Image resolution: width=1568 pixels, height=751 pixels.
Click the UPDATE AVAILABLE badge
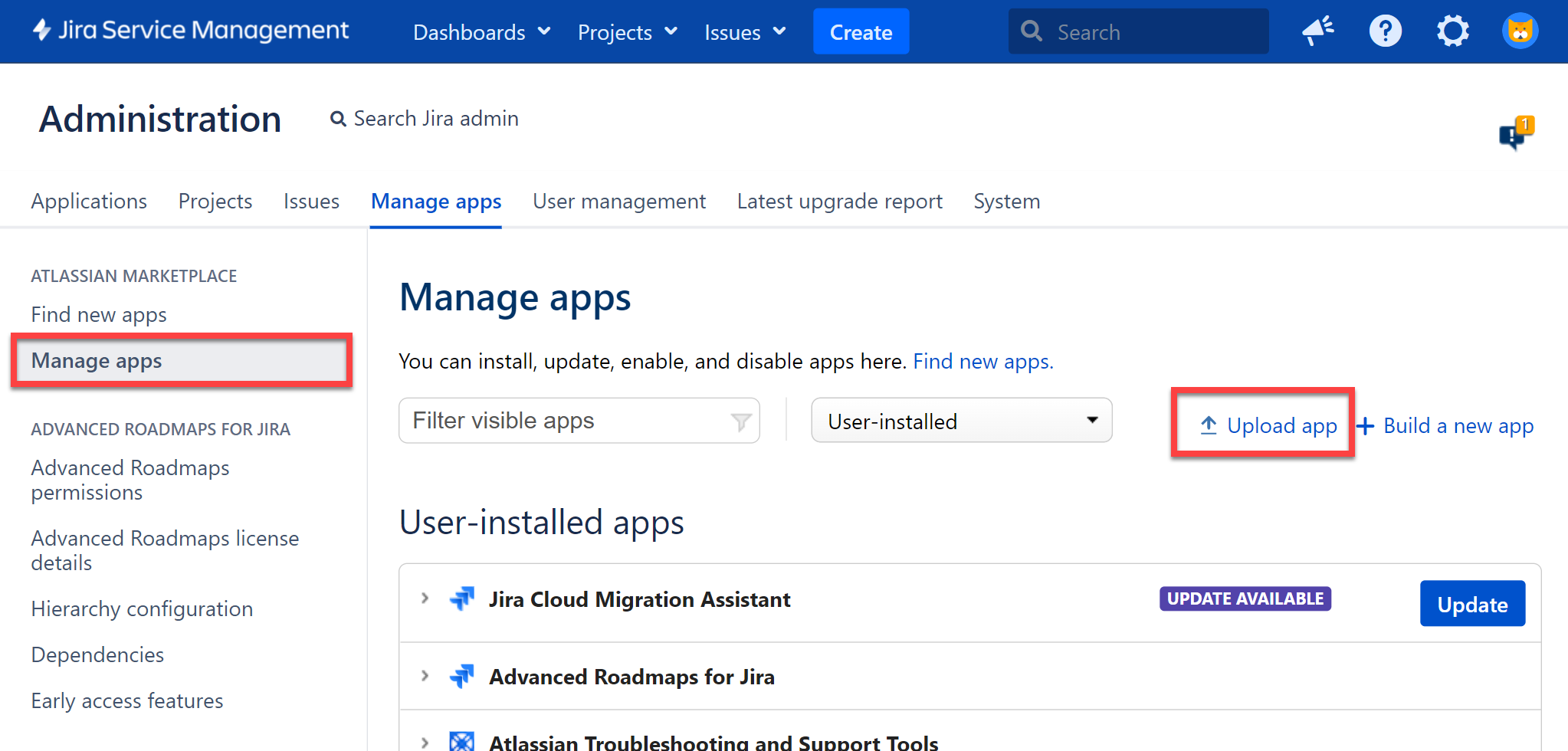(1245, 599)
